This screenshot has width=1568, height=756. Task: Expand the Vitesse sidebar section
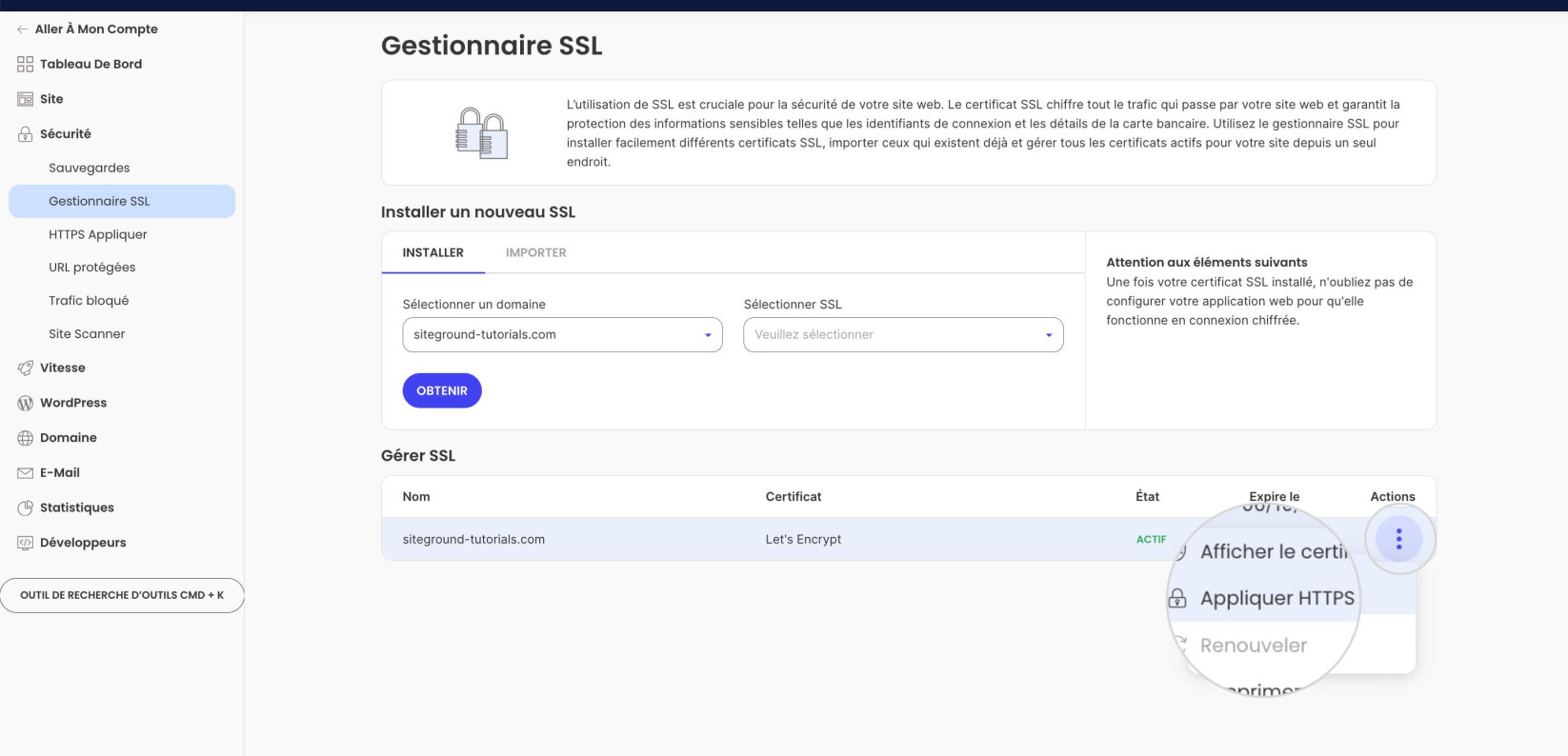[63, 368]
